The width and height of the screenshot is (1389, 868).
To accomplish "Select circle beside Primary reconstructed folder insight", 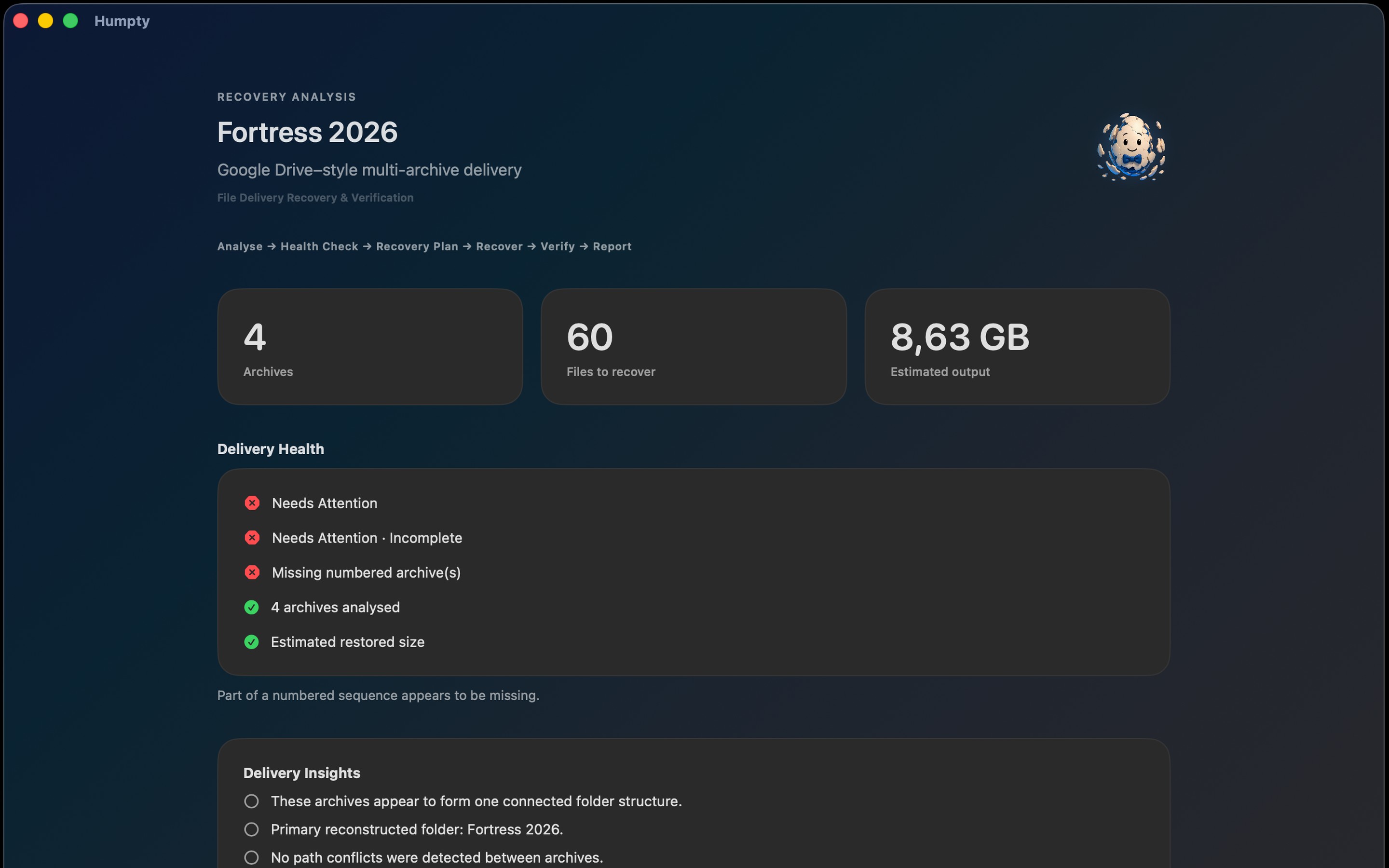I will (251, 829).
